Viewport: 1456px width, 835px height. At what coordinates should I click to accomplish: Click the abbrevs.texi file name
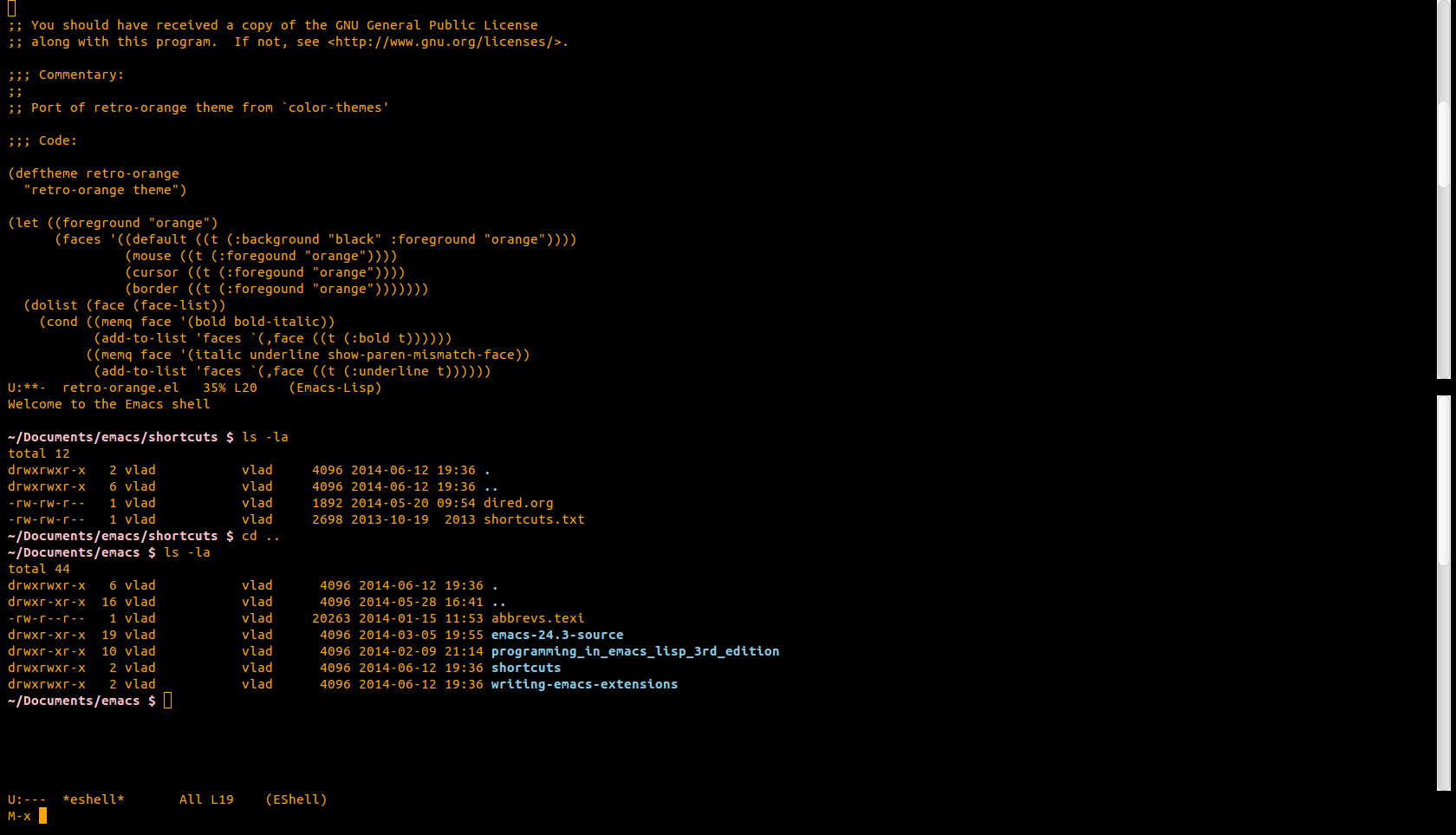pyautogui.click(x=537, y=618)
